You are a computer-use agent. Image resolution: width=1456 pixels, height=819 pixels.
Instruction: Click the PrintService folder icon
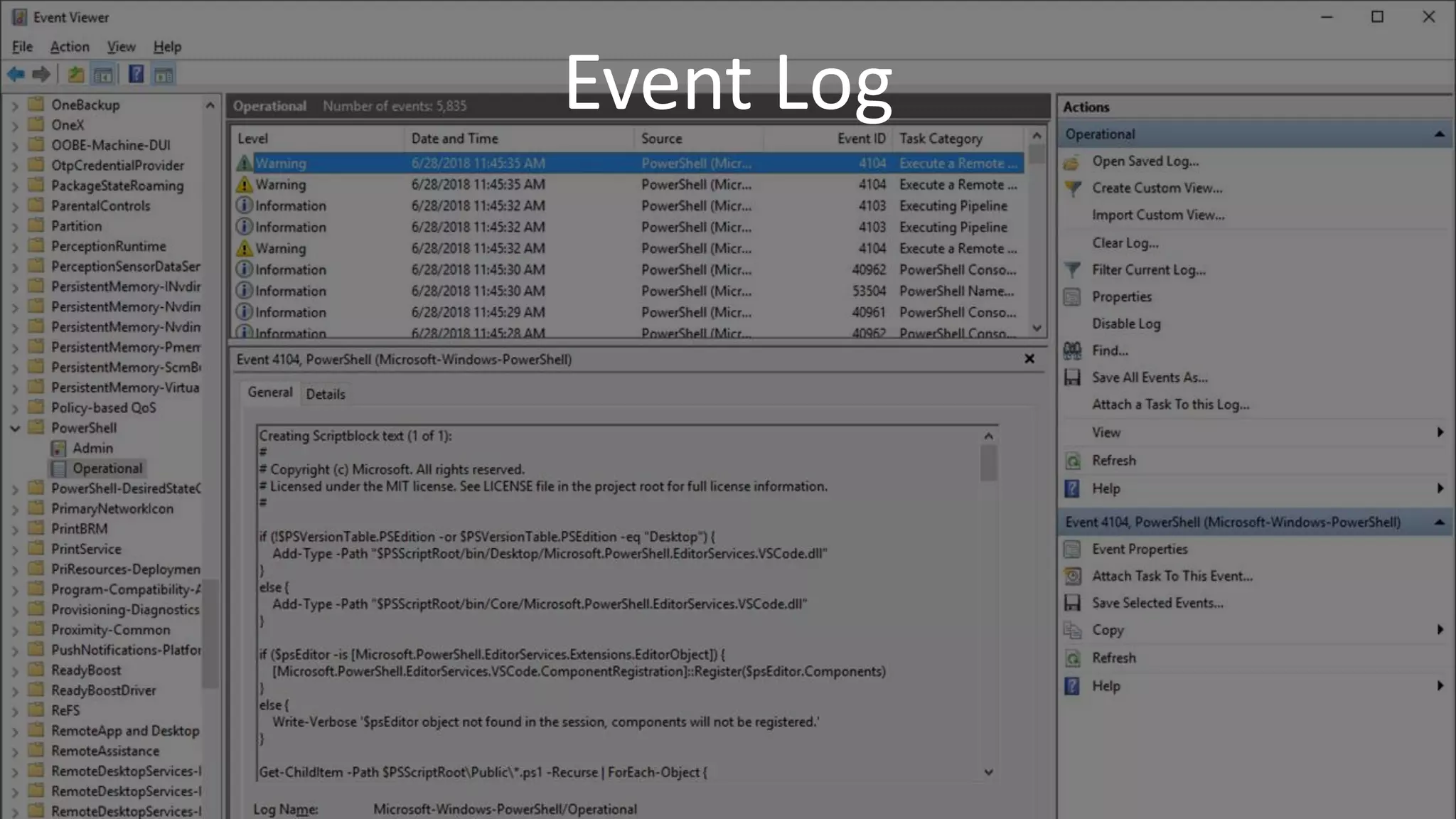(x=36, y=549)
